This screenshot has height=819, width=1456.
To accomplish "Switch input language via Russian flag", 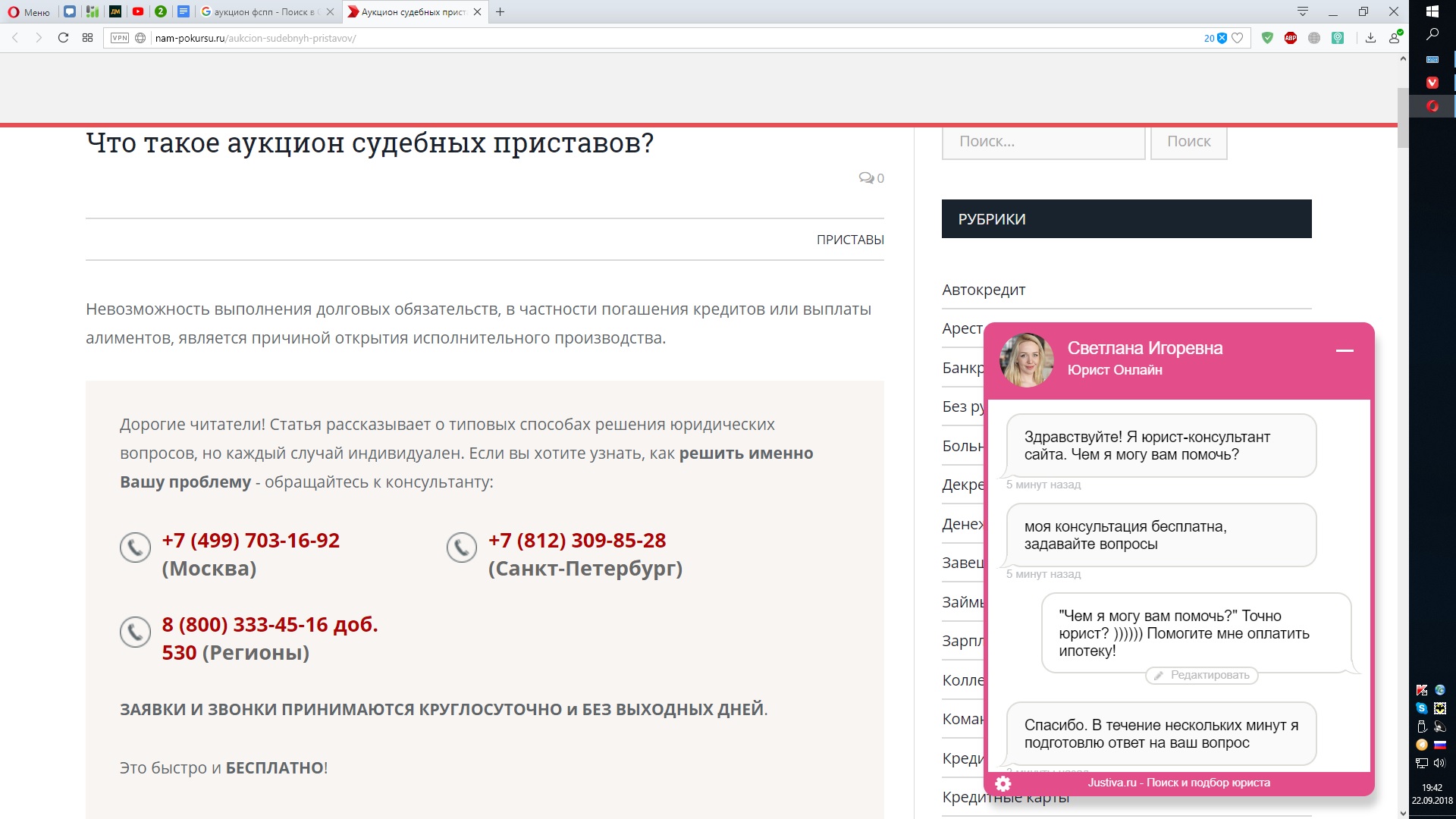I will tap(1440, 745).
